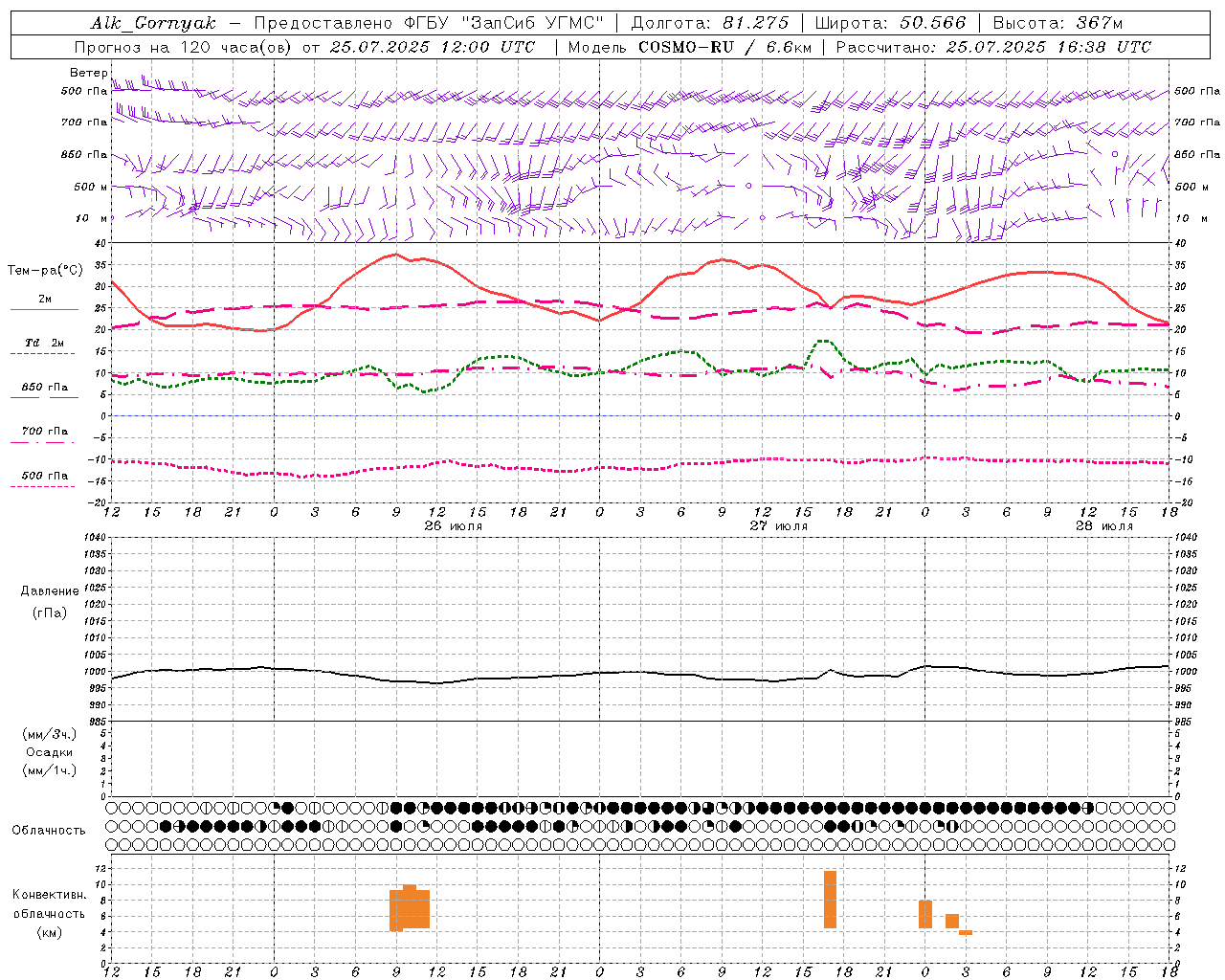Image resolution: width=1225 pixels, height=980 pixels.
Task: Select the (км) unit under convective cloud label
Action: [50, 931]
